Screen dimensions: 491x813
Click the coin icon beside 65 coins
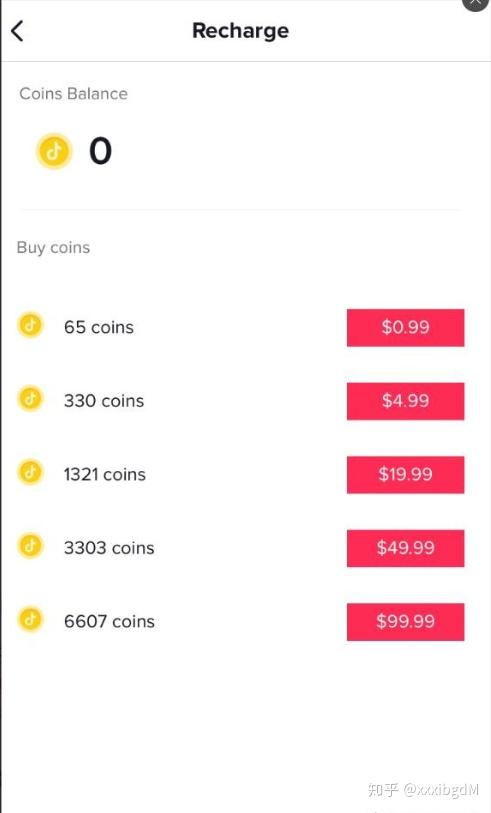(x=31, y=326)
